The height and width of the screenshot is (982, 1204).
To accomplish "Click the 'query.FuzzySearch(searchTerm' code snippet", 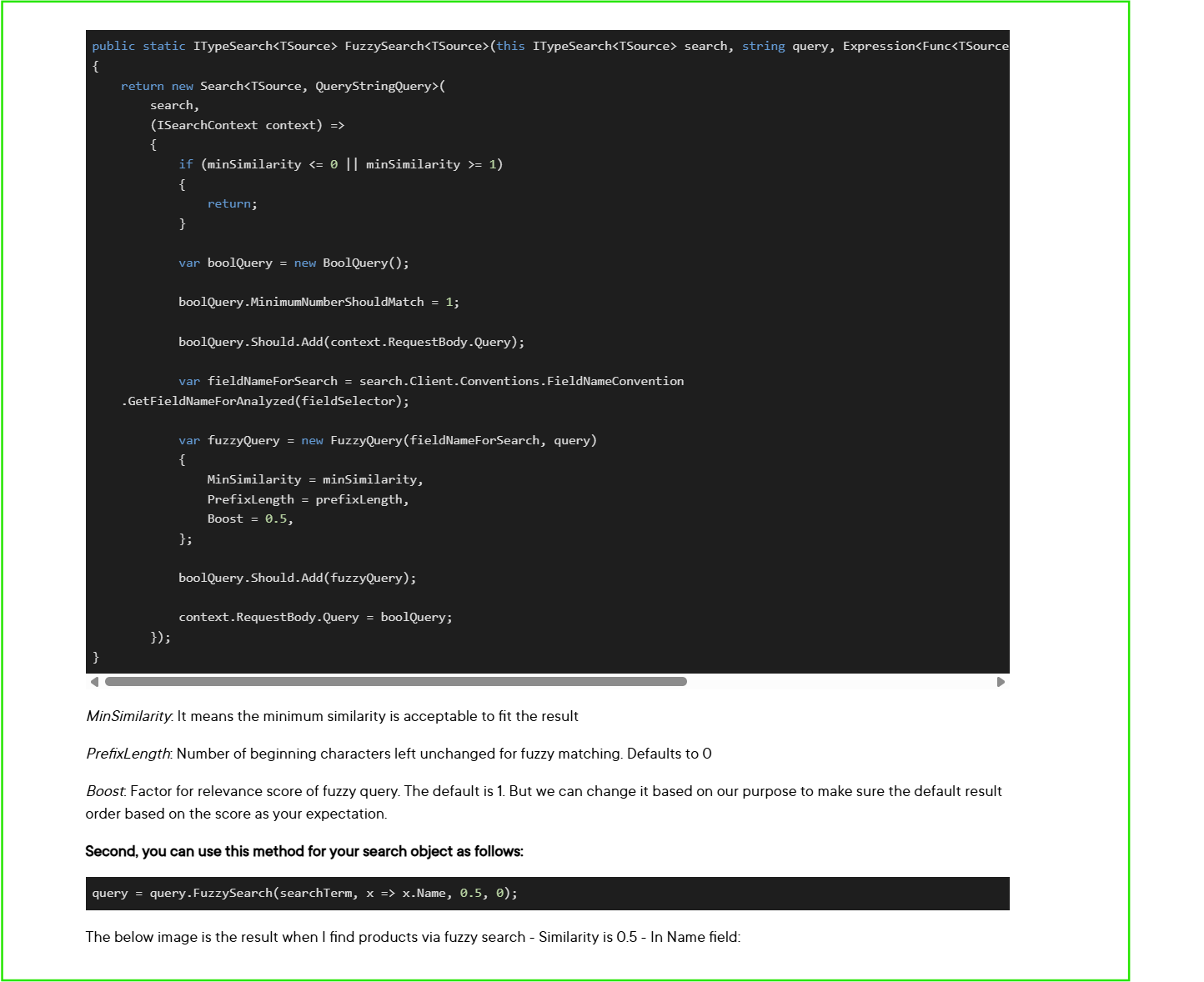I will coord(304,893).
